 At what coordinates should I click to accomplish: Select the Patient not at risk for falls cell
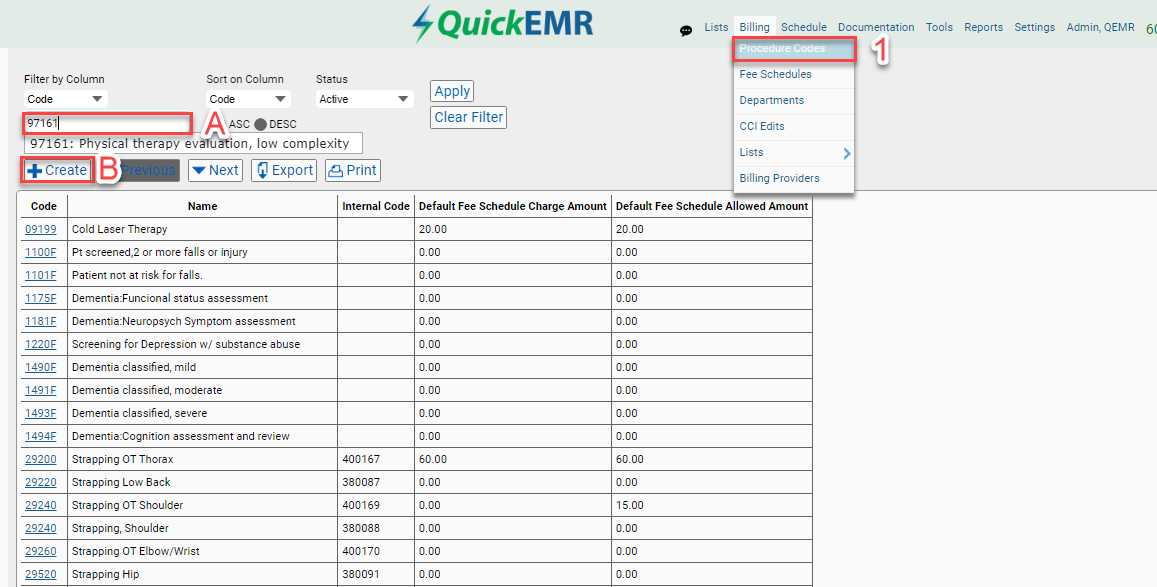coord(202,275)
